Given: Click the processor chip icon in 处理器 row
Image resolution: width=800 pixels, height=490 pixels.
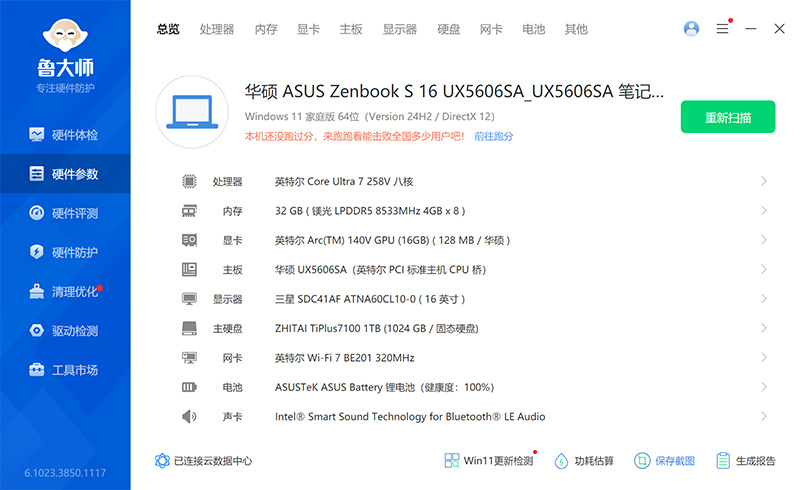Looking at the screenshot, I should [189, 181].
